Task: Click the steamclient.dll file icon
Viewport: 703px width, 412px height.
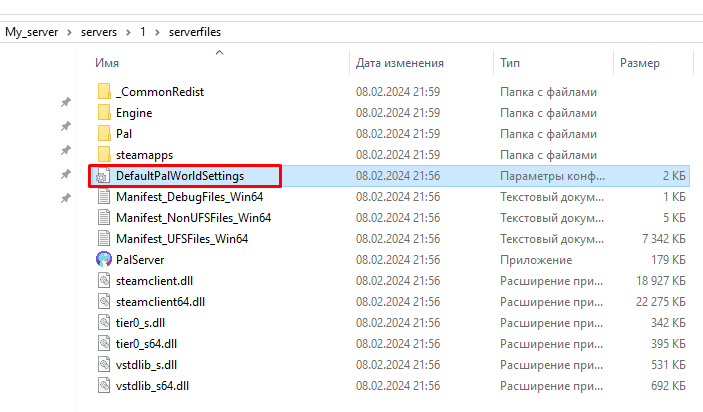Action: [104, 281]
